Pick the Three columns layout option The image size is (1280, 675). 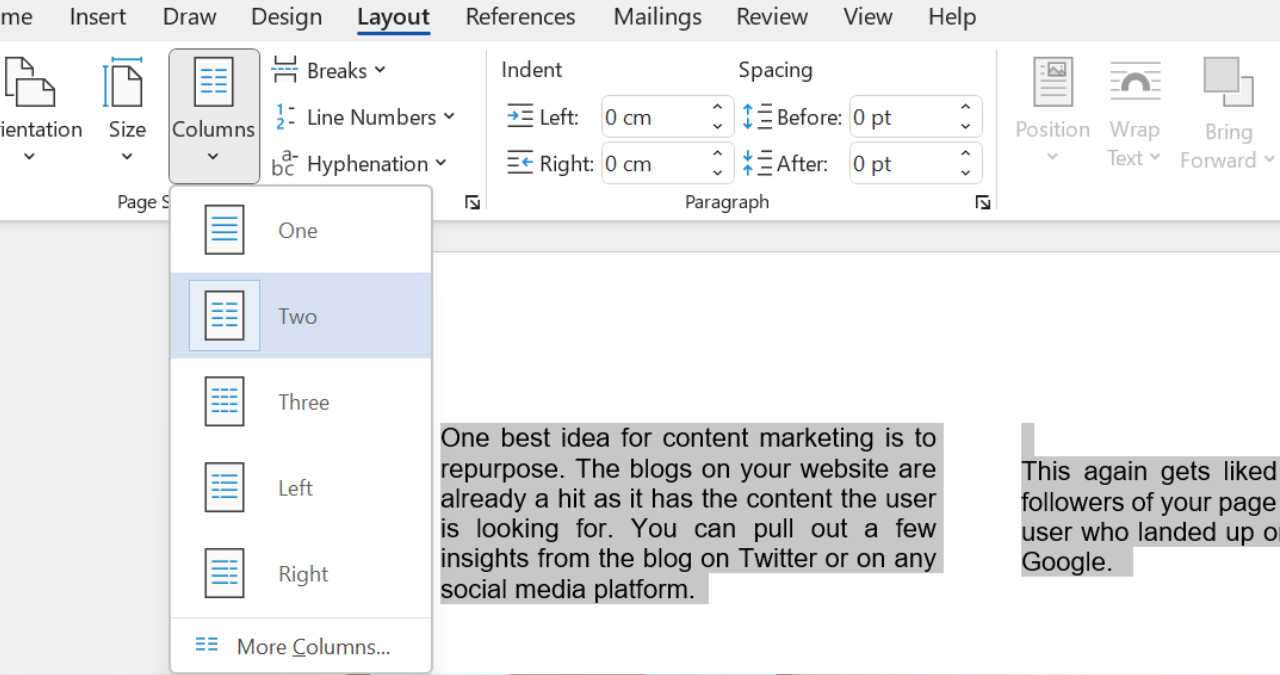tap(225, 402)
